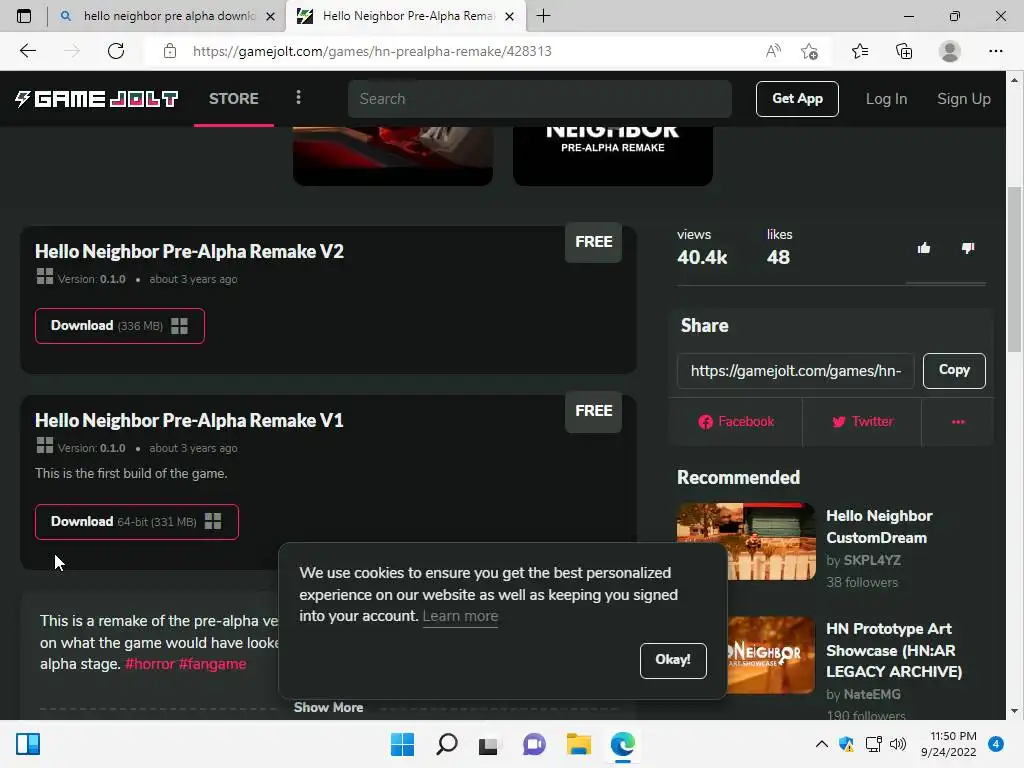Share the game on Facebook

point(736,422)
